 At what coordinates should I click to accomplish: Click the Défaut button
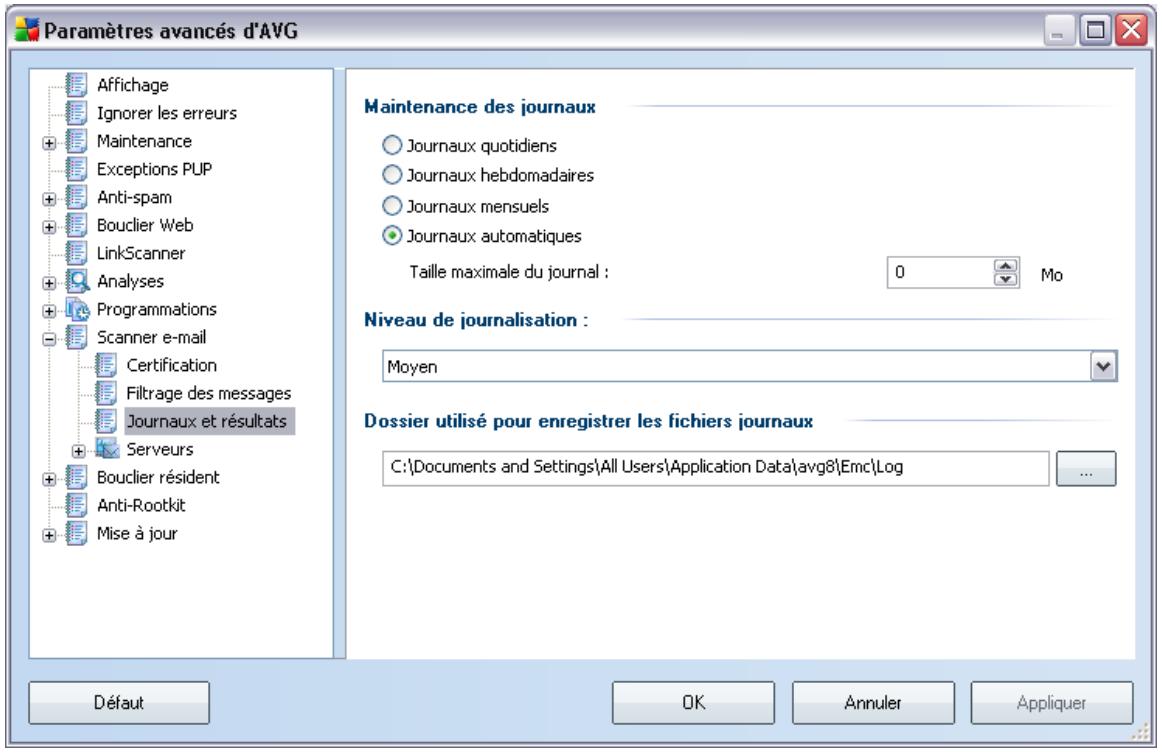coord(119,703)
